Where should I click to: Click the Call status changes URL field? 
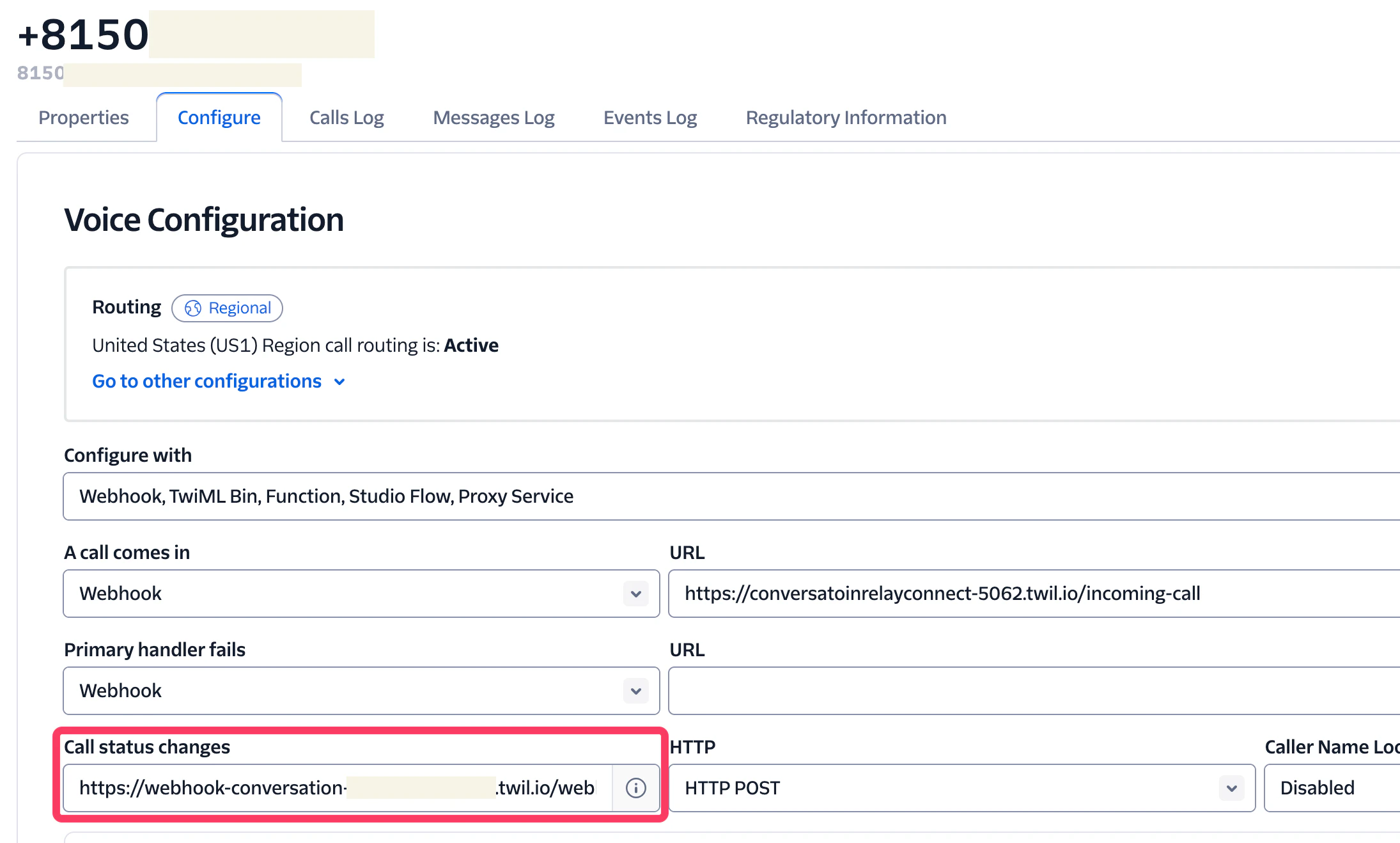(337, 788)
